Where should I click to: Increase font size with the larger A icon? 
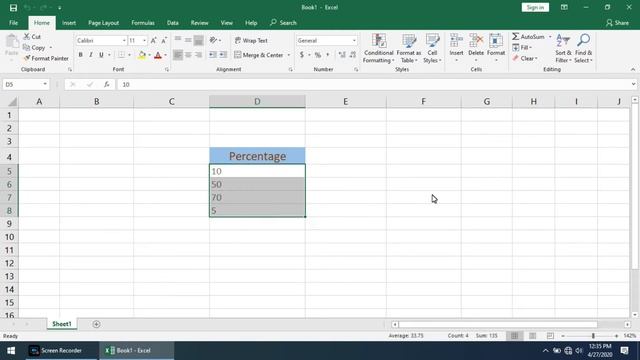tap(153, 40)
